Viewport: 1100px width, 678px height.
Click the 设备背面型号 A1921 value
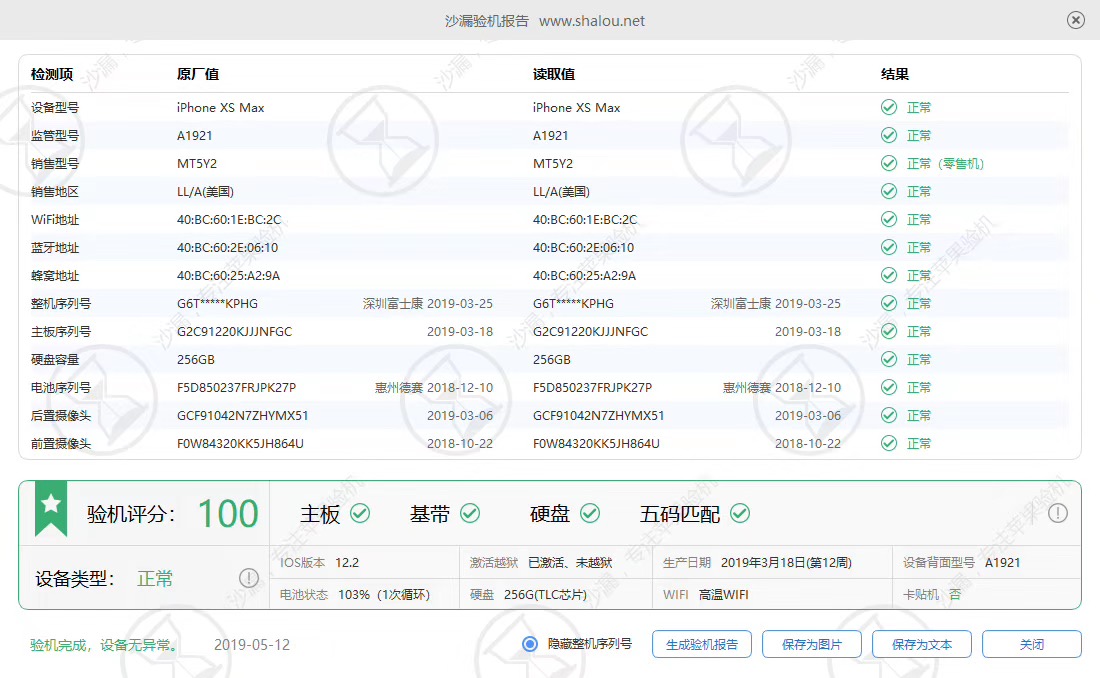coord(1002,563)
